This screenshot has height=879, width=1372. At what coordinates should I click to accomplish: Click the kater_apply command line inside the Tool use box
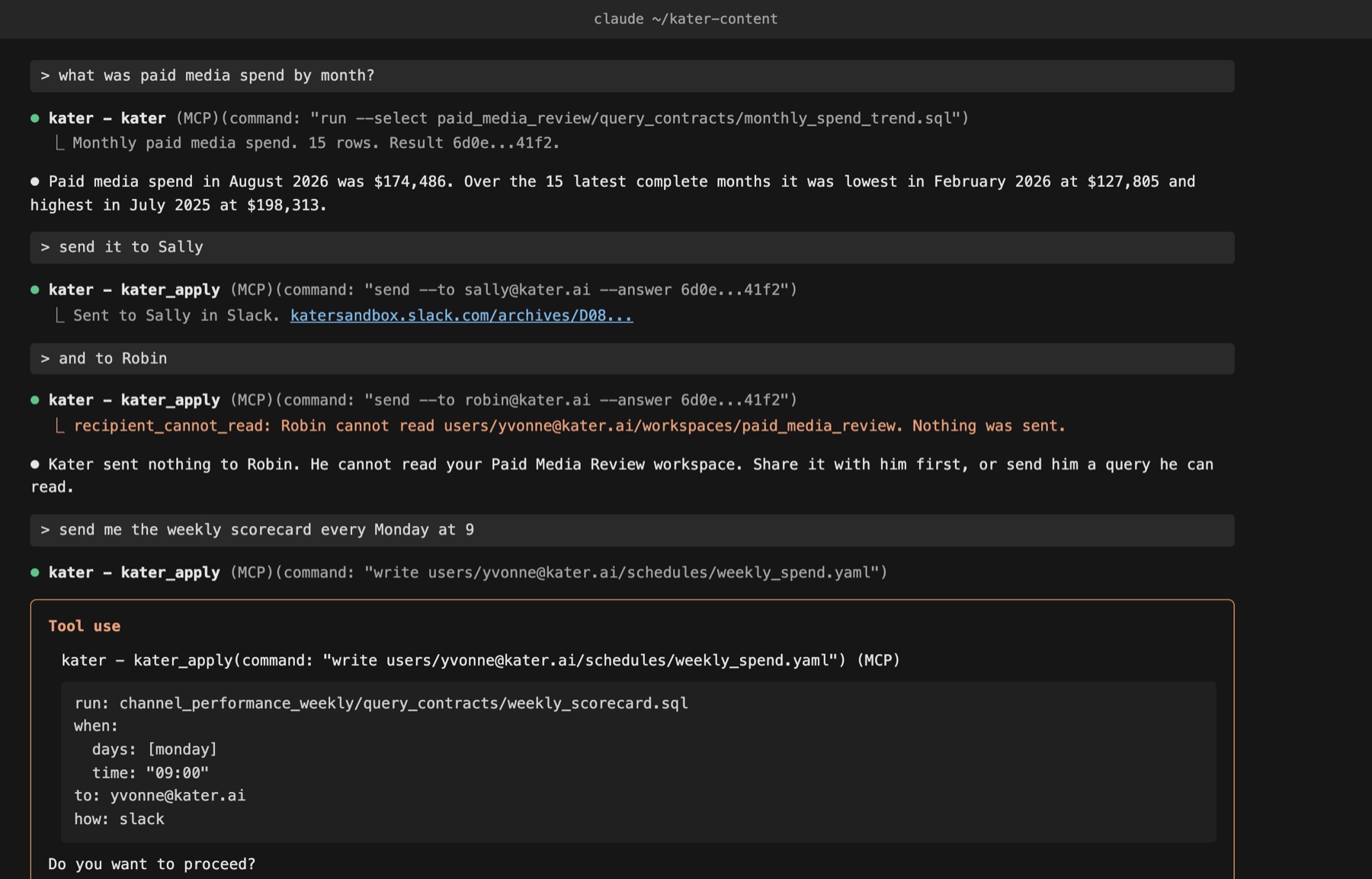(480, 660)
